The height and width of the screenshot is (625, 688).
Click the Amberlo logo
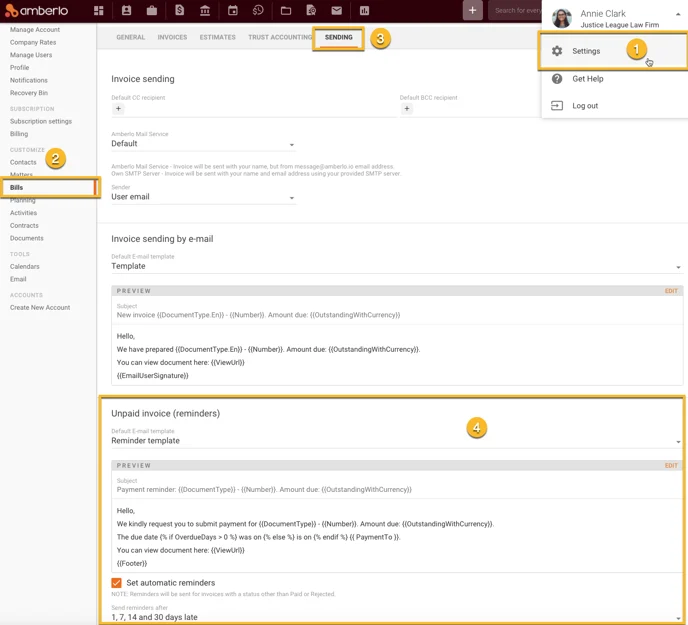tap(37, 11)
